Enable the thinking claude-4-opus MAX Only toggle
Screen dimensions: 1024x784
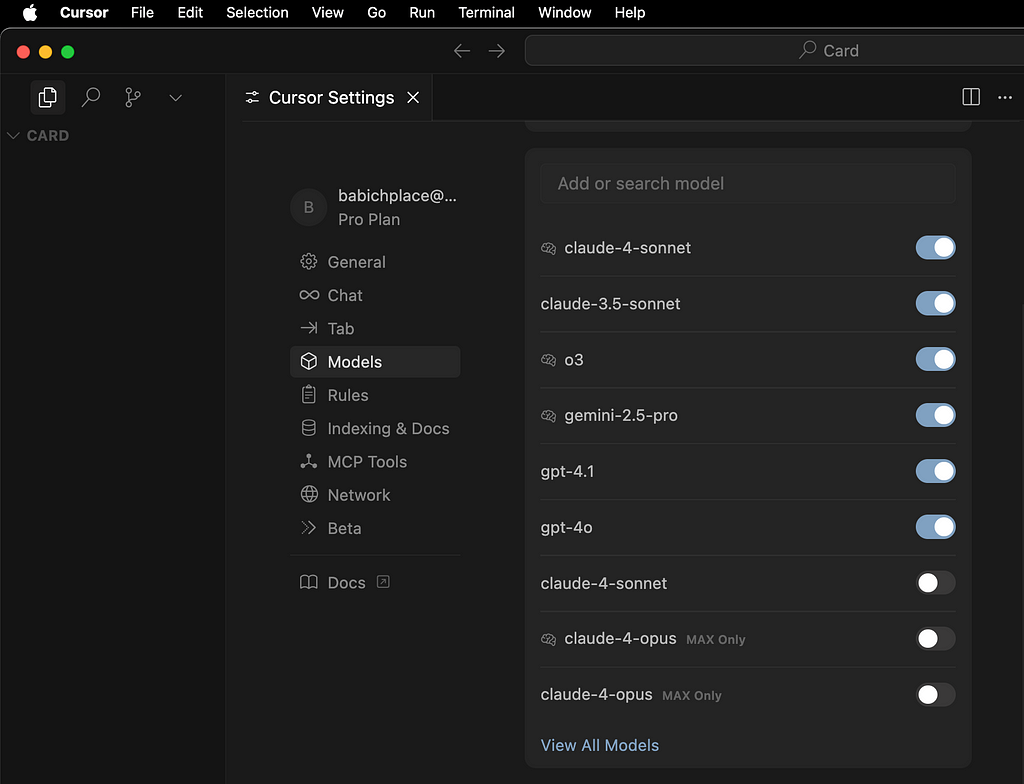coord(935,639)
